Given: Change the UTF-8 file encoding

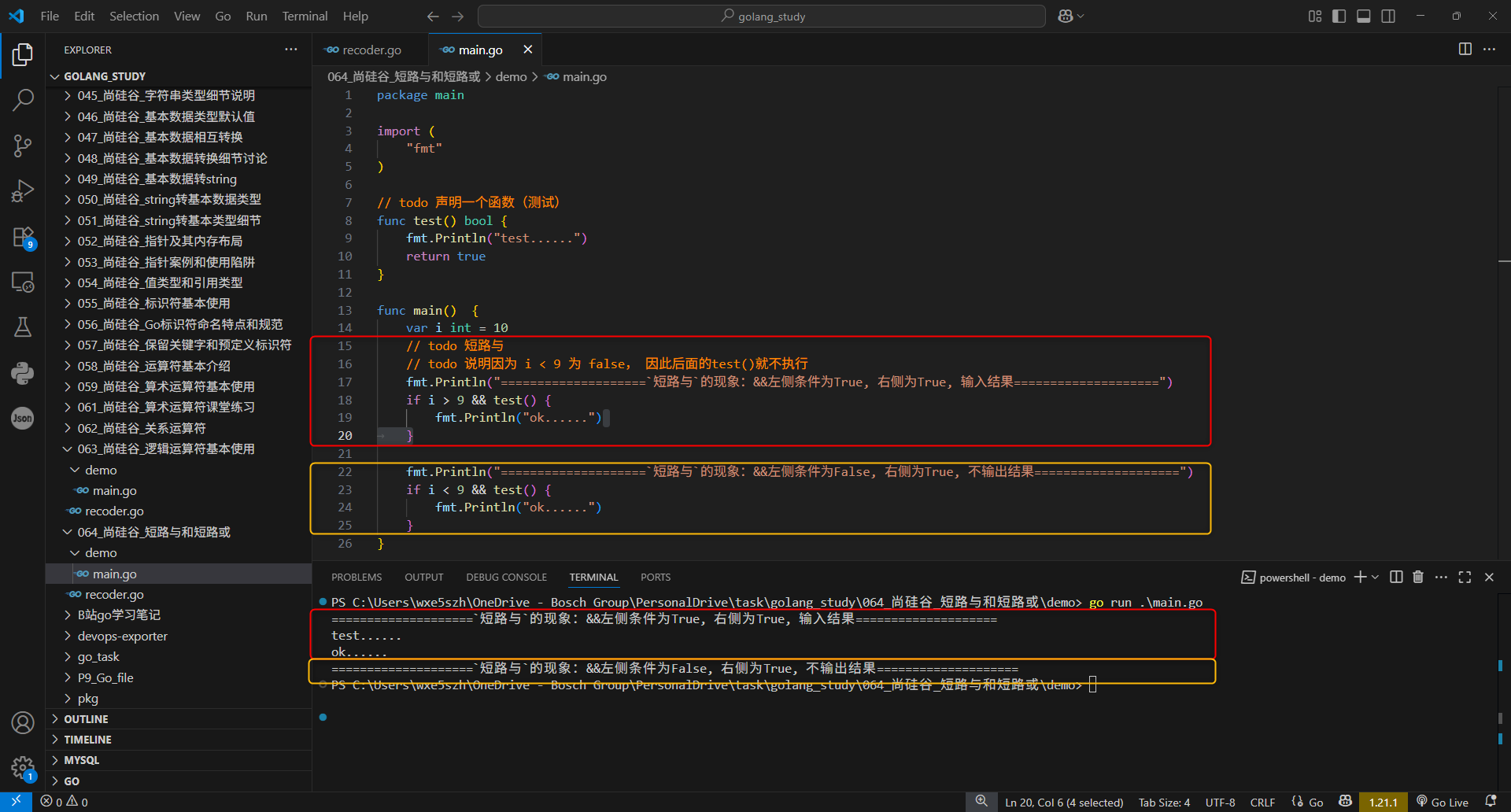Looking at the screenshot, I should click(x=1220, y=802).
